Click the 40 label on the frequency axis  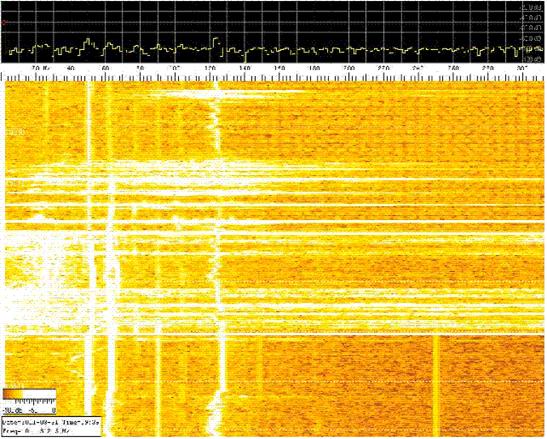(x=71, y=68)
